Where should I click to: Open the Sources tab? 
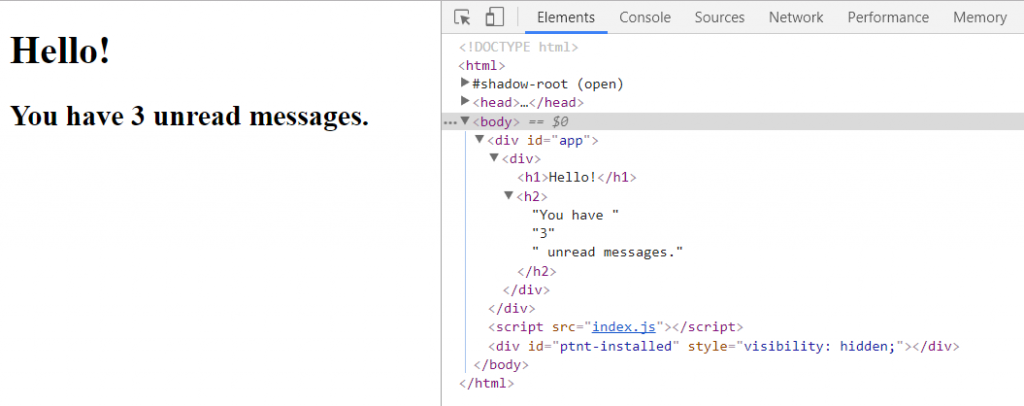[720, 18]
